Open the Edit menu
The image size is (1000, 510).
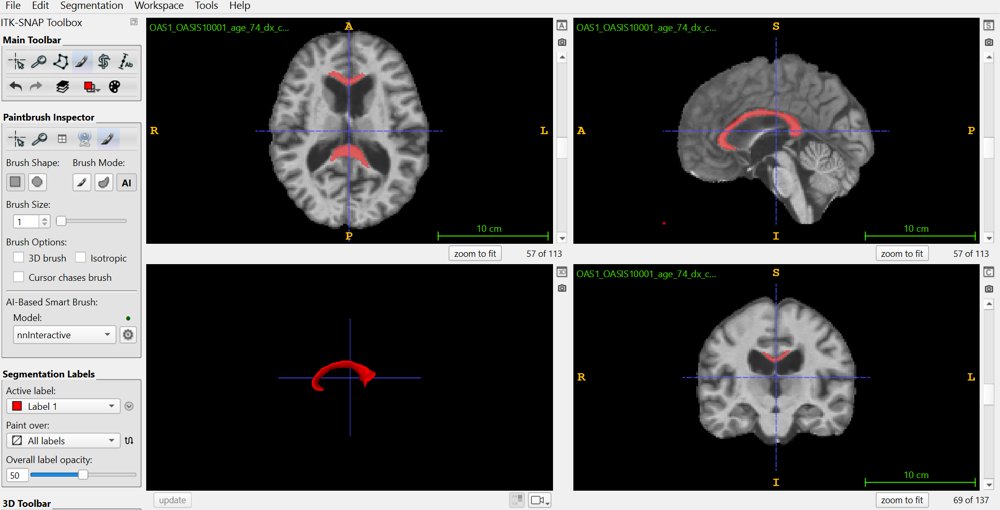40,6
